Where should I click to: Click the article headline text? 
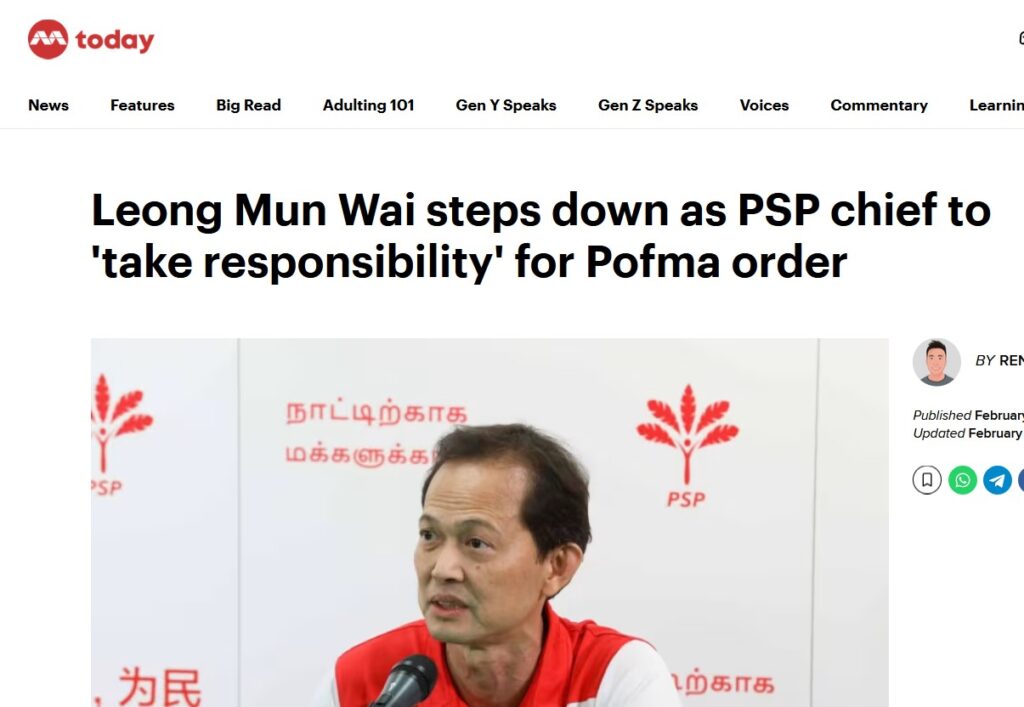click(x=541, y=236)
